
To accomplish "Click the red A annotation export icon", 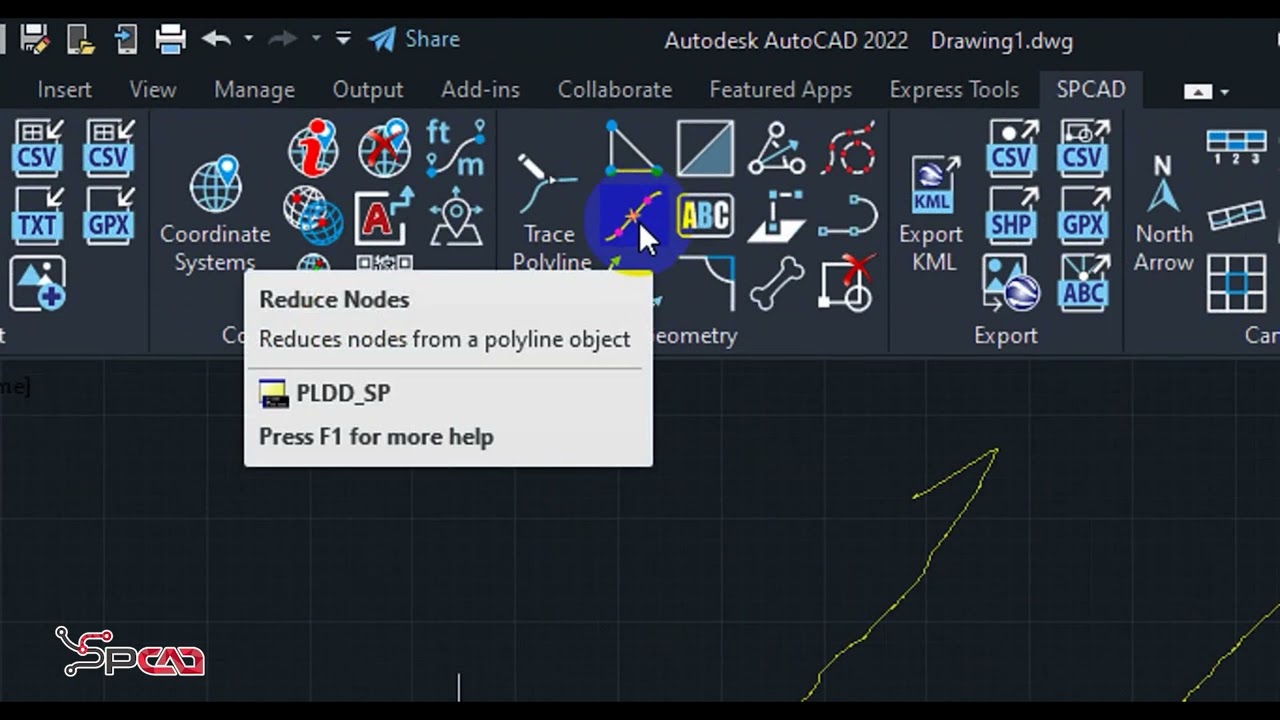I will [384, 216].
